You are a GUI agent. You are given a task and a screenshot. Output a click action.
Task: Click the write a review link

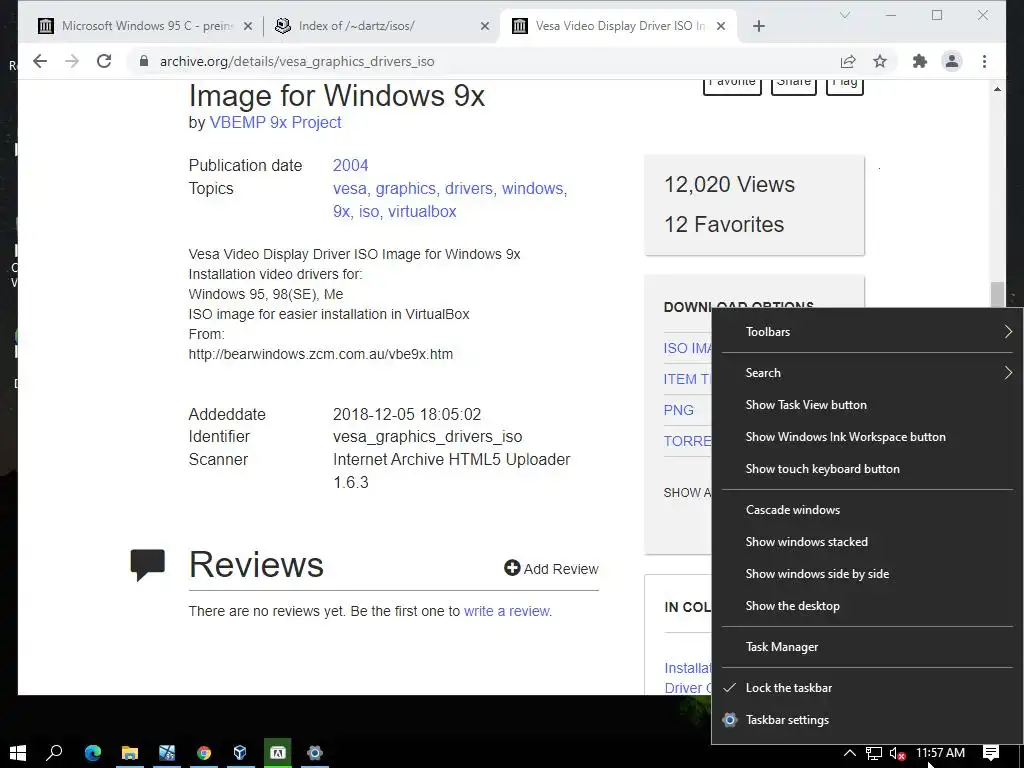(507, 611)
